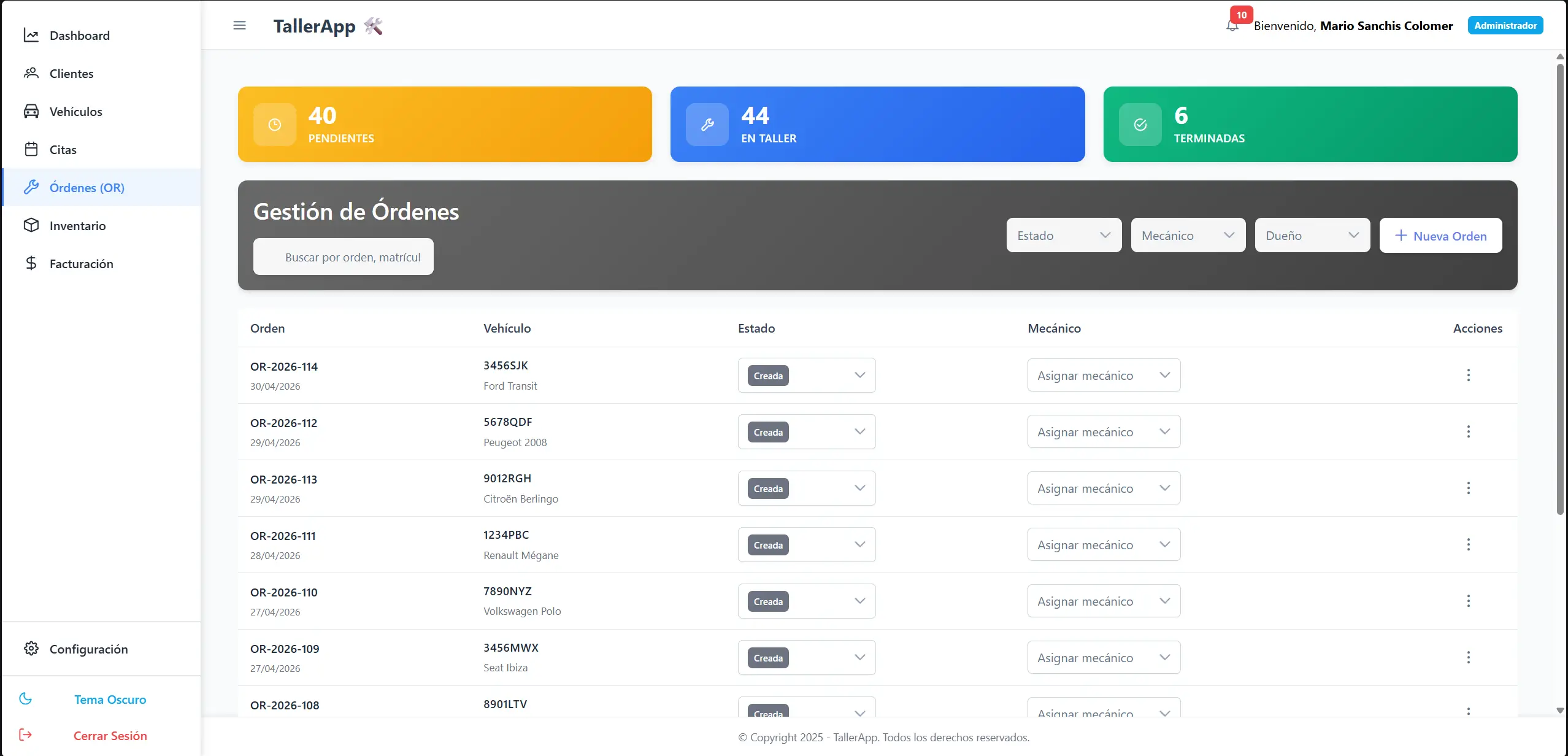Click the Inventario box icon
Screen dimensions: 1568x756
tap(31, 225)
